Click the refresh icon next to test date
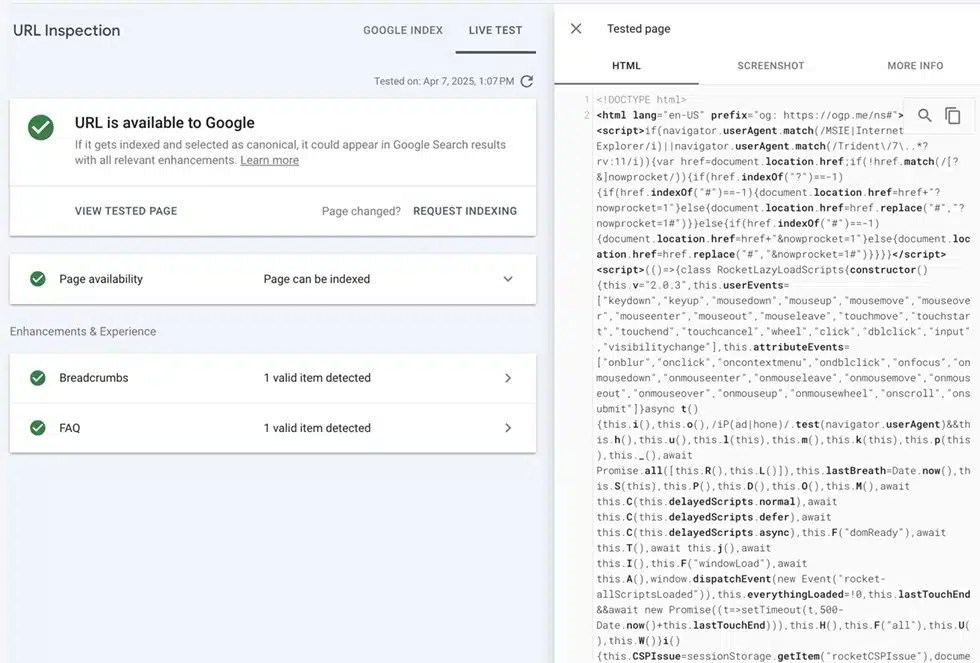 [527, 81]
